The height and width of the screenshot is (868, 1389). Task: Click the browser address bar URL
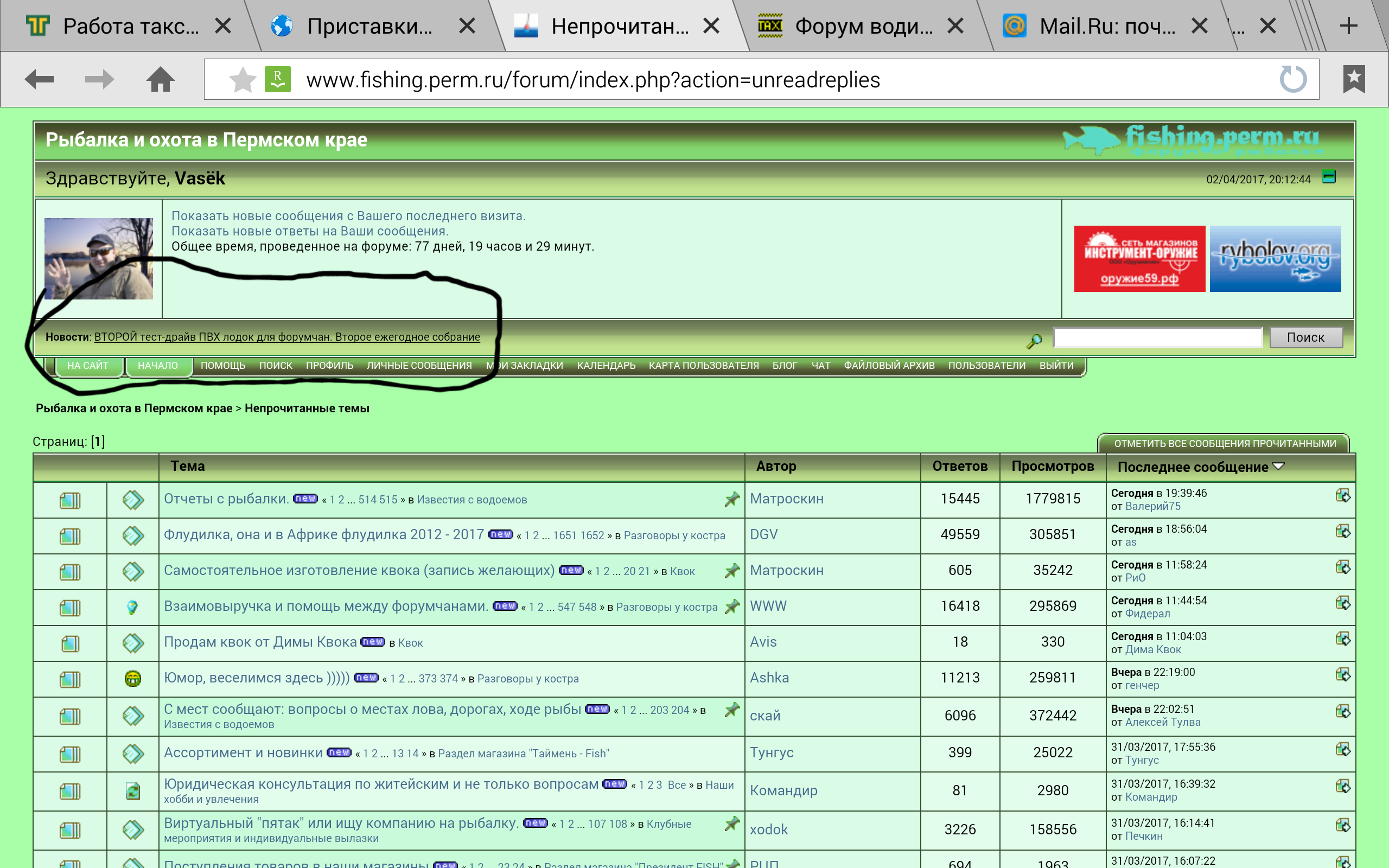592,80
